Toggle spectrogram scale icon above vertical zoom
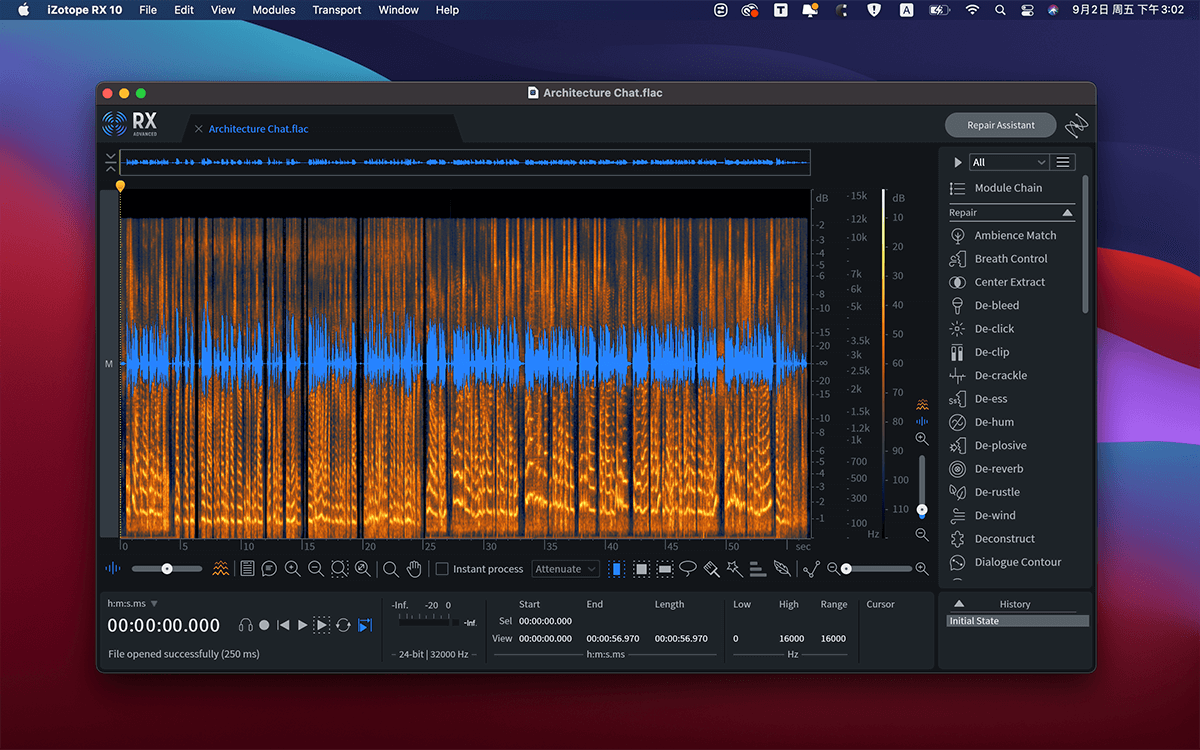This screenshot has width=1200, height=750. (x=922, y=405)
